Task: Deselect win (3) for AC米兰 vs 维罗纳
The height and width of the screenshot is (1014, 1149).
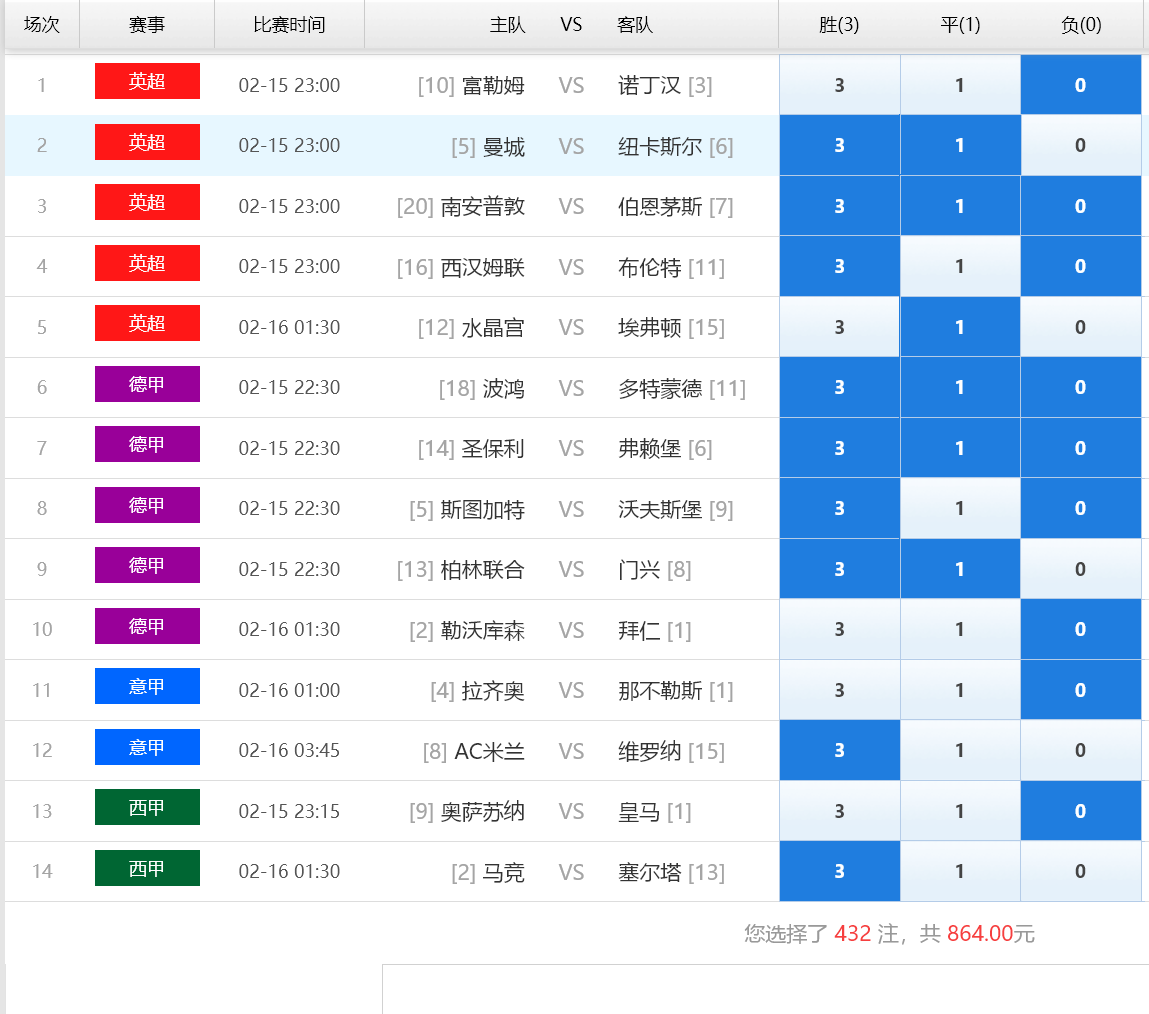Action: click(840, 750)
